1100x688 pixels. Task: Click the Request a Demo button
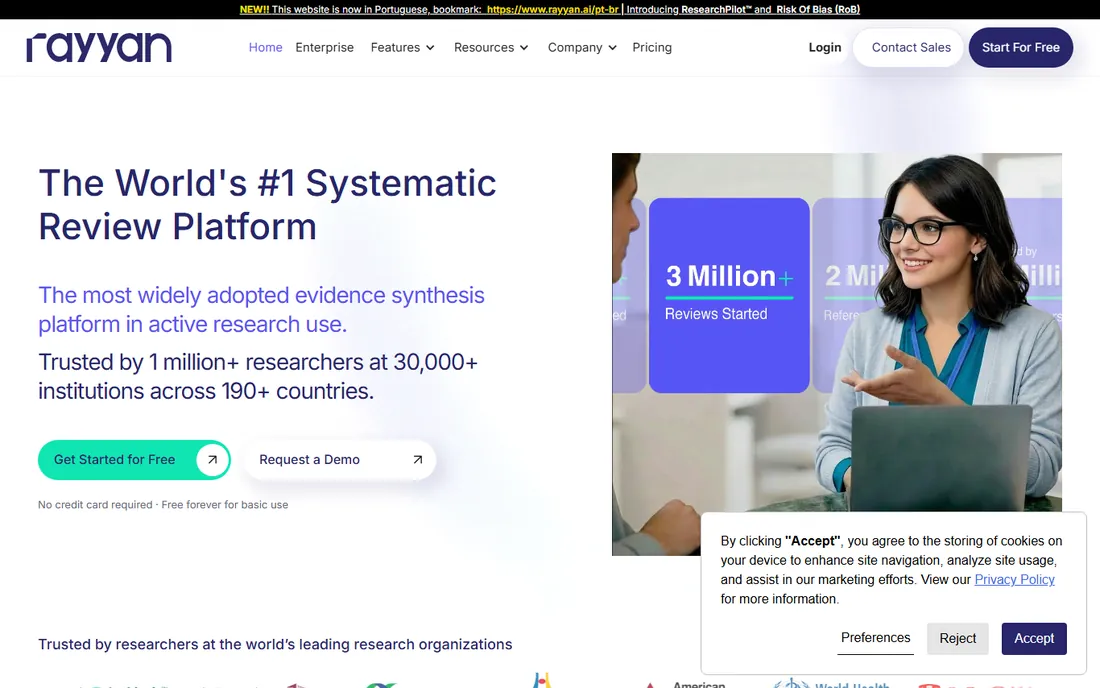coord(340,460)
